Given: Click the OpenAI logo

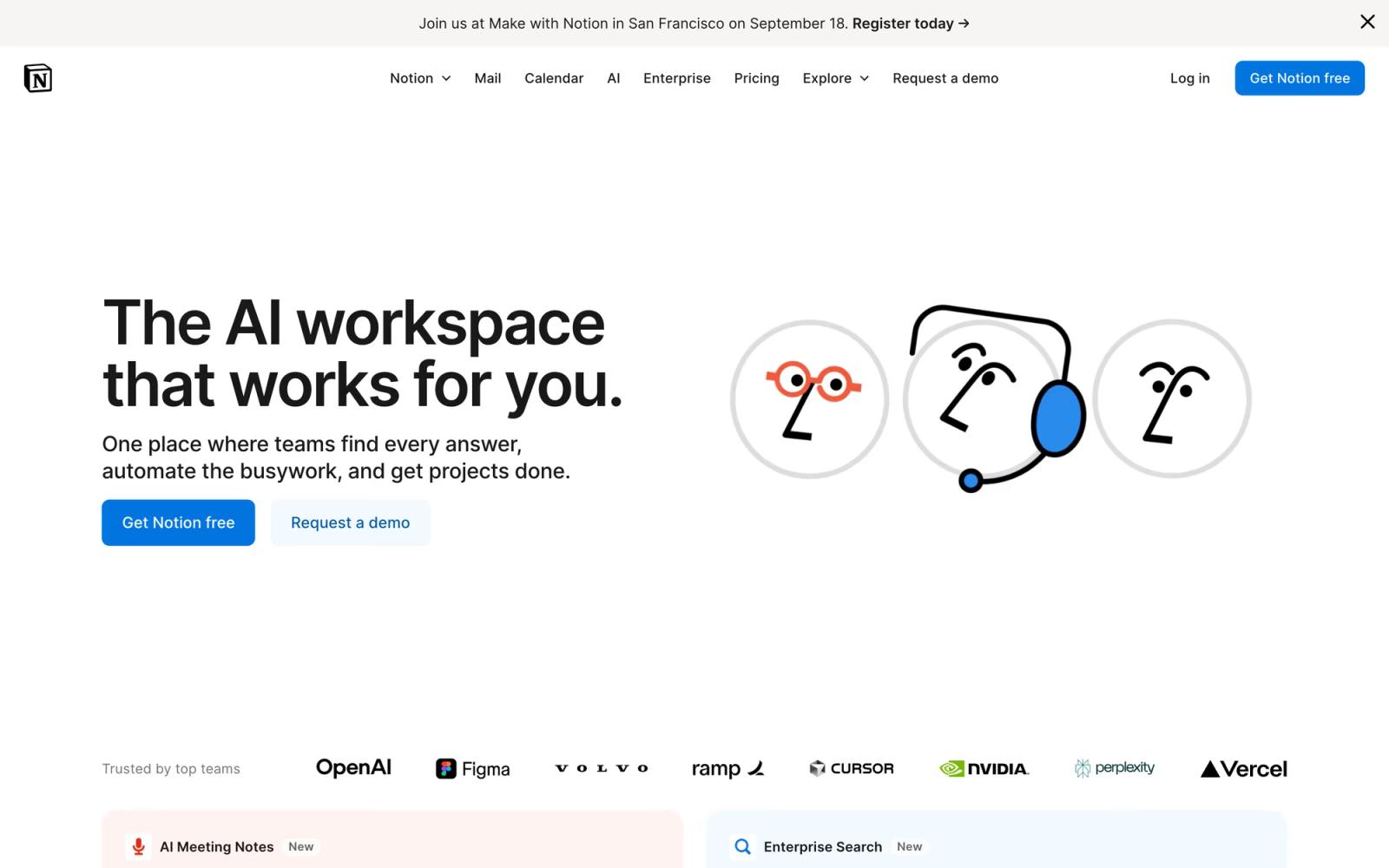Looking at the screenshot, I should [353, 767].
